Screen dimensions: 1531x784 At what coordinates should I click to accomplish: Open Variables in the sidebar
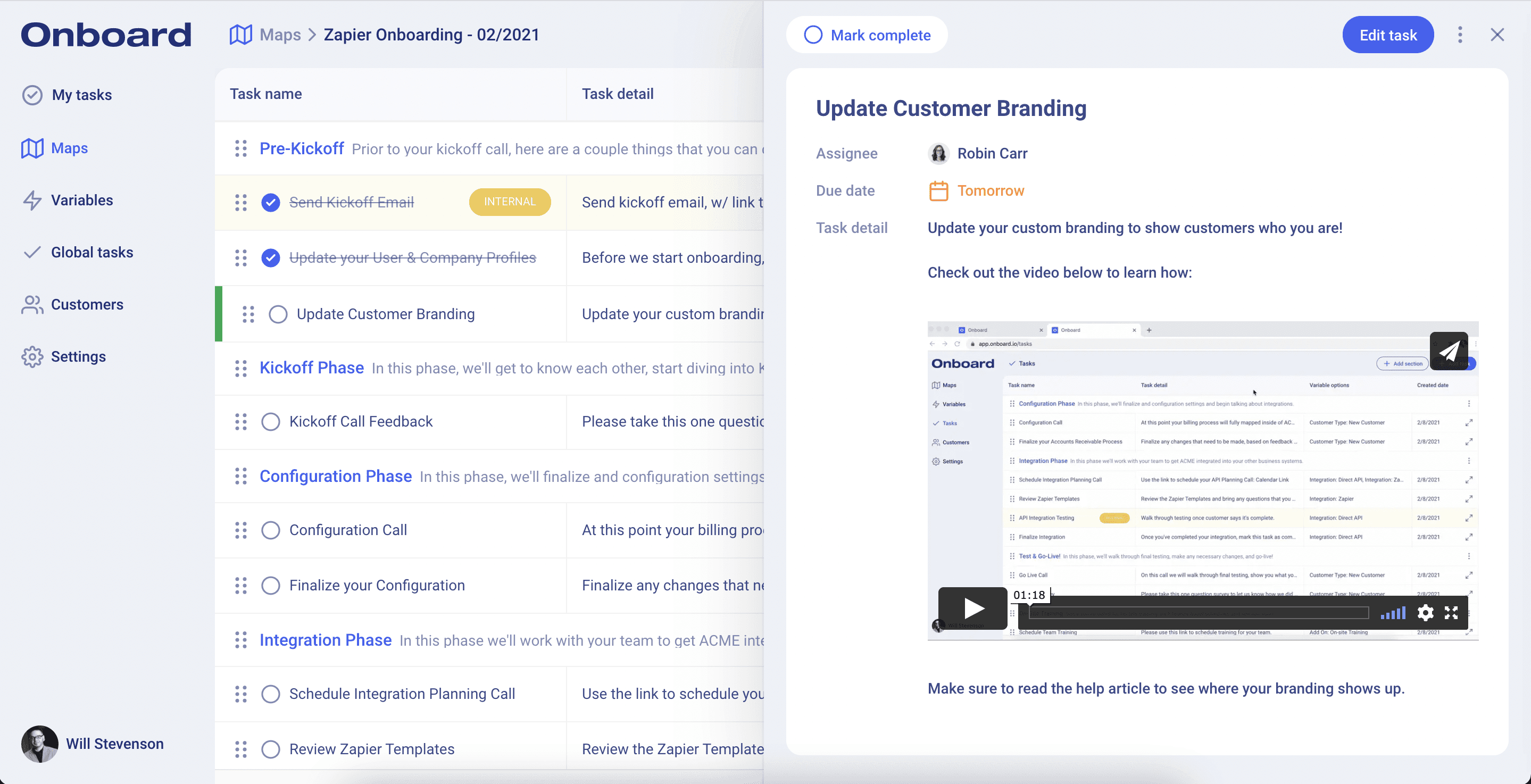click(81, 201)
